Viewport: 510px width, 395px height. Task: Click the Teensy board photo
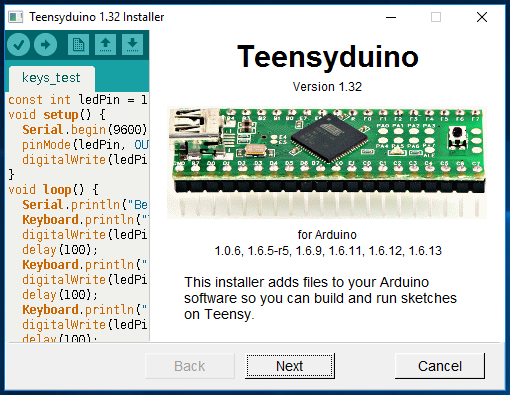coord(327,162)
